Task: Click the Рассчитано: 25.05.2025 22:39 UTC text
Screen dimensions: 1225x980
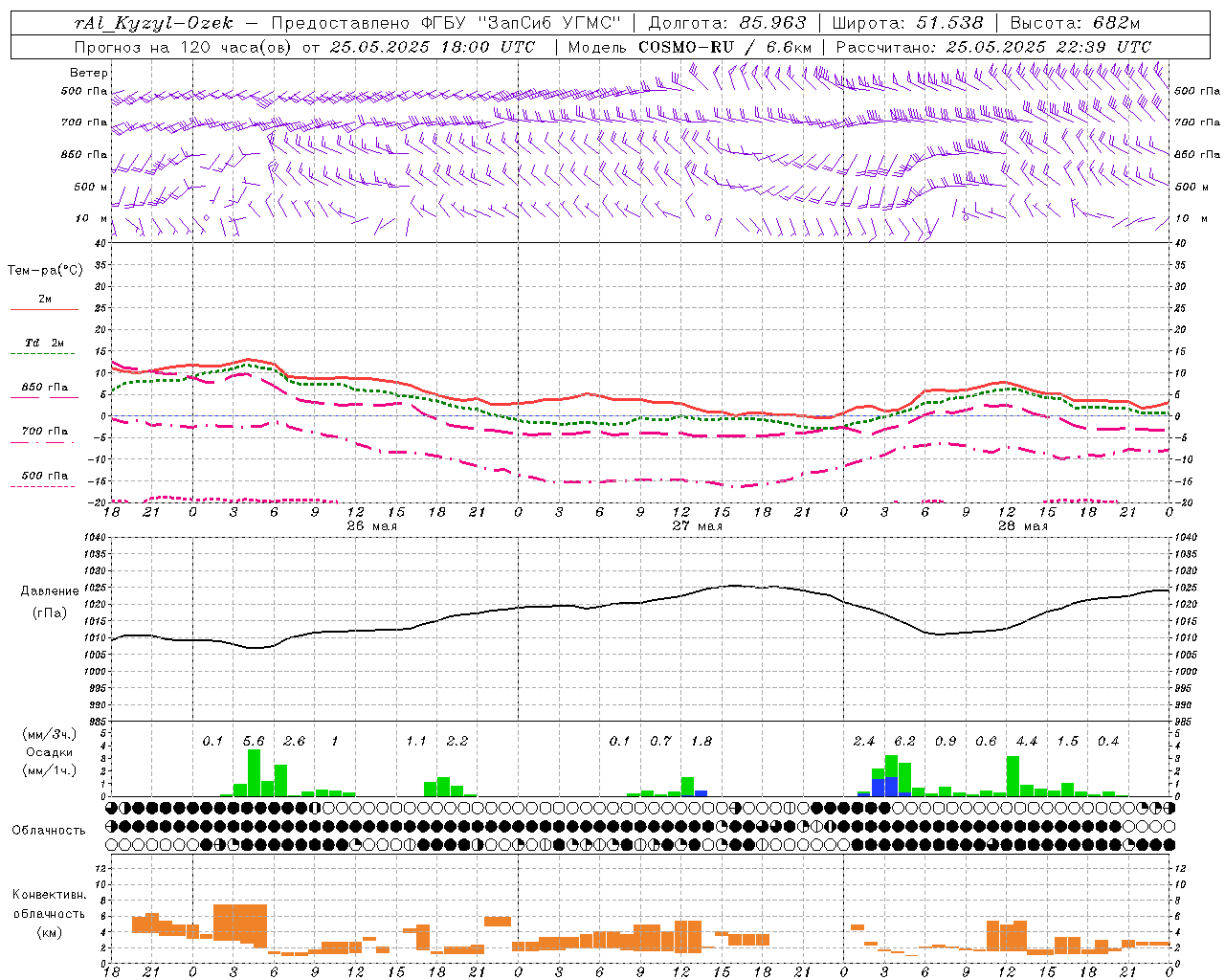Action: click(x=993, y=47)
